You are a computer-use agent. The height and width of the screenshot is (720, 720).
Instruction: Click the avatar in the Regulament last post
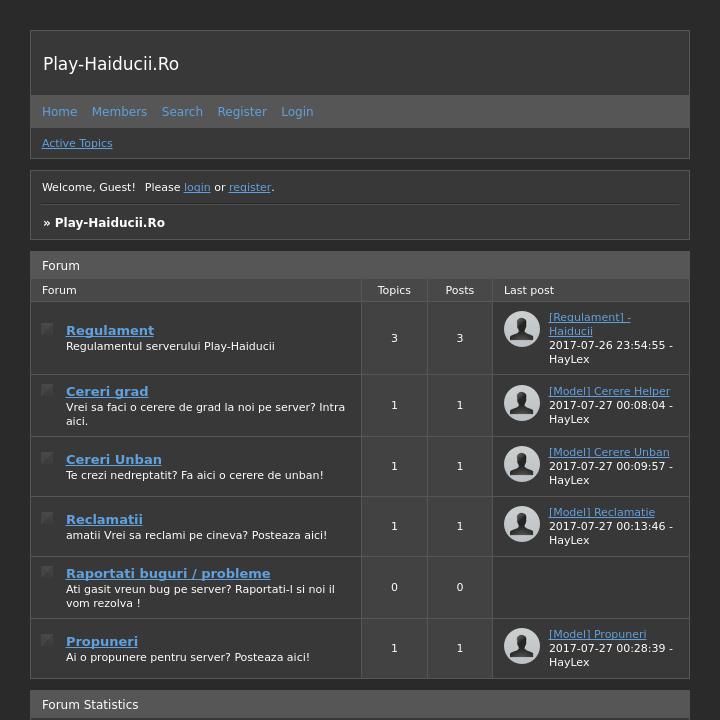coord(521,329)
